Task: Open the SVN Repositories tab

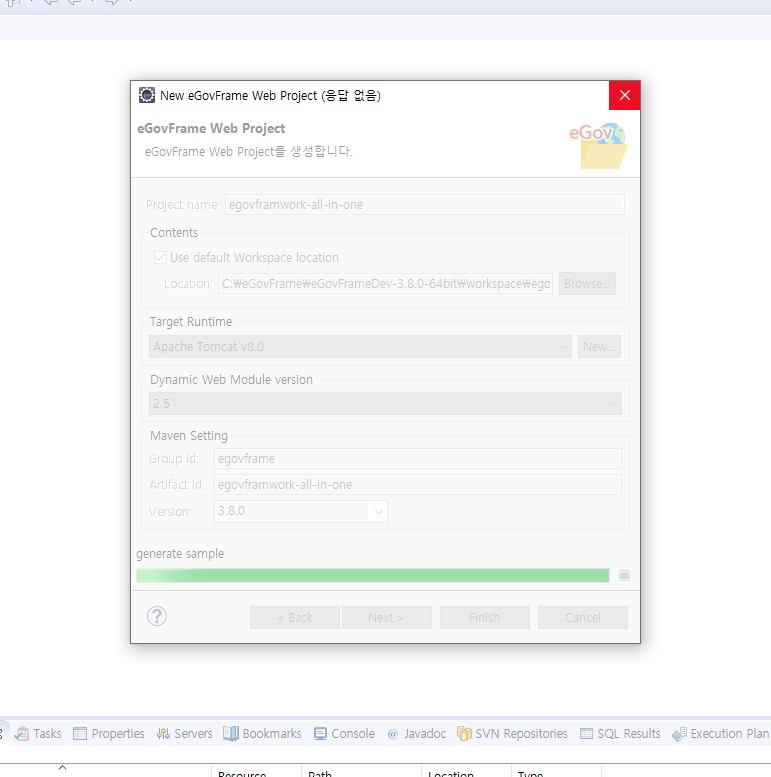Action: click(512, 733)
